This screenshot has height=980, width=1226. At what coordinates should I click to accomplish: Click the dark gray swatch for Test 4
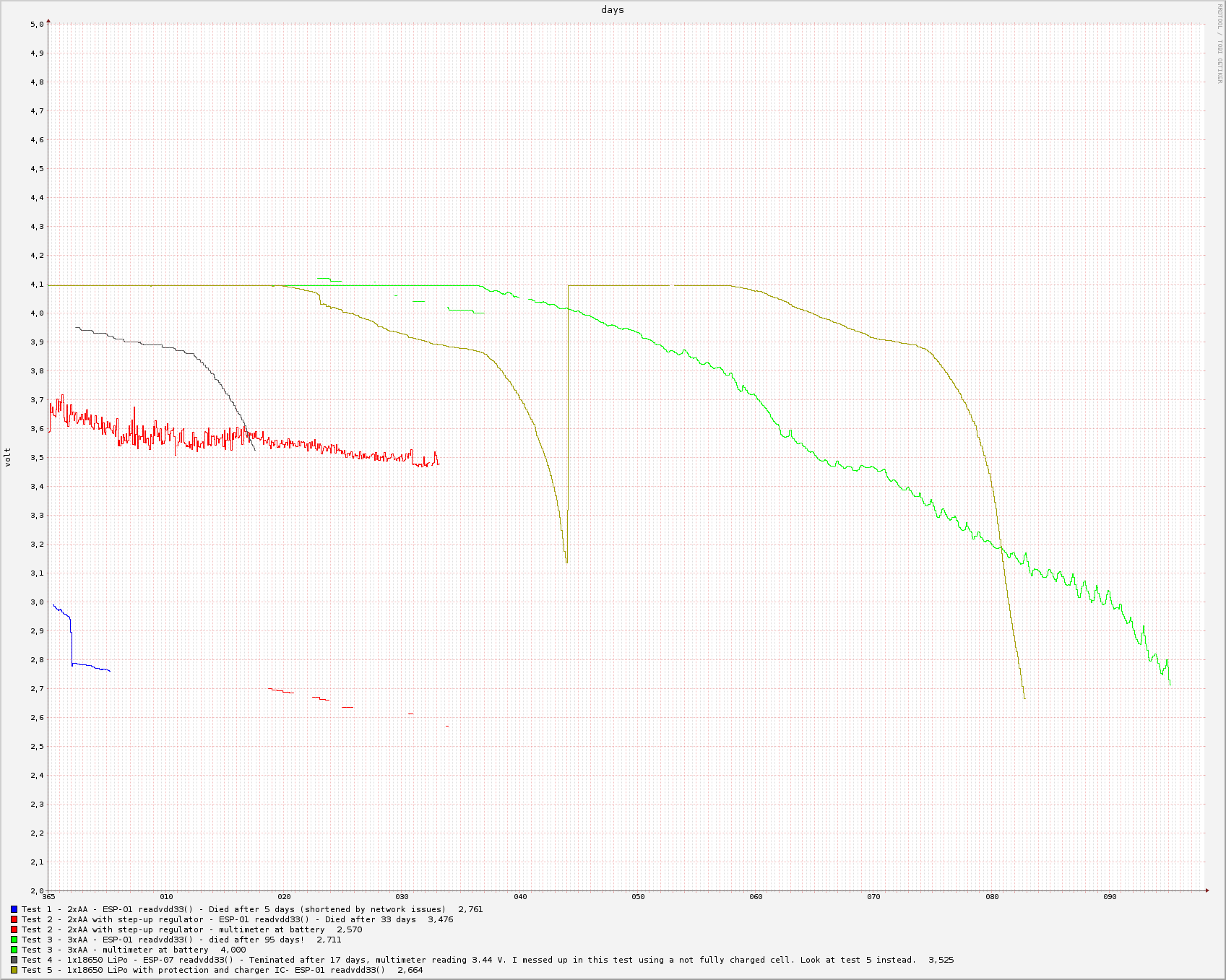point(14,960)
